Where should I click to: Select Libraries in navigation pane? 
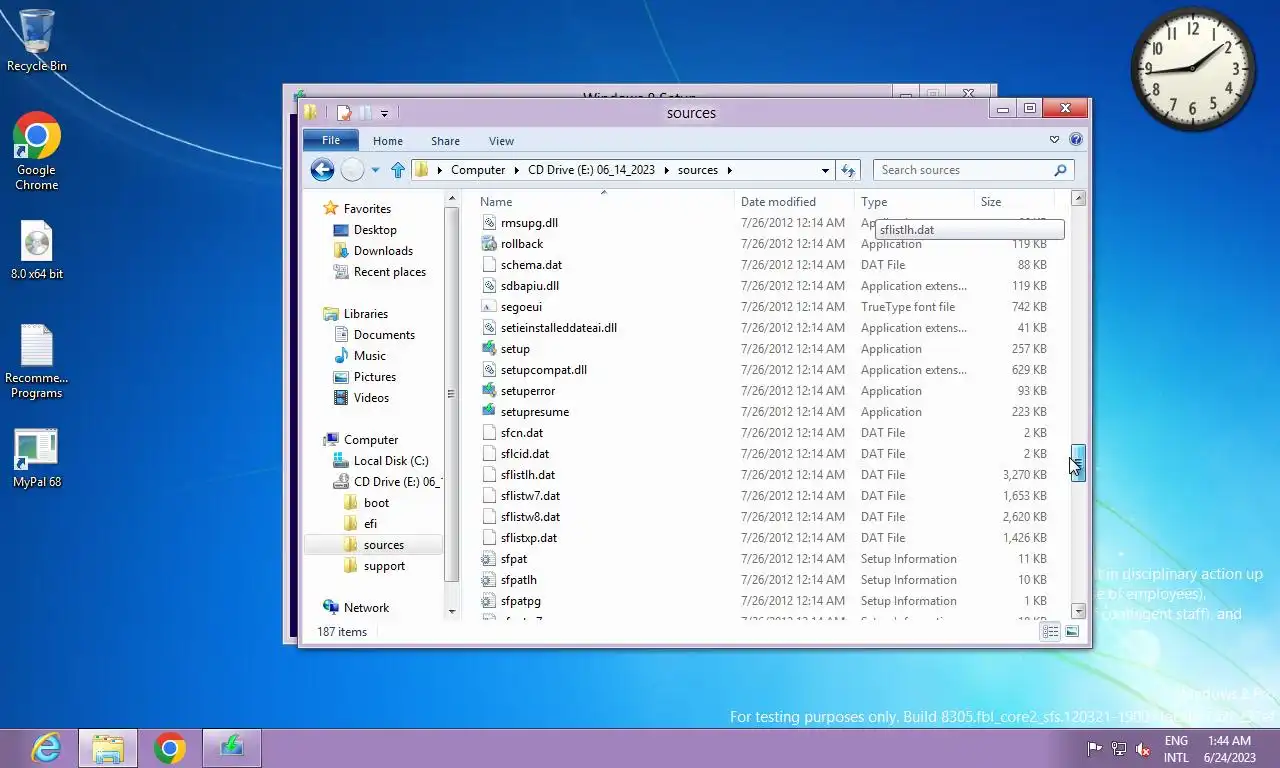(x=366, y=314)
